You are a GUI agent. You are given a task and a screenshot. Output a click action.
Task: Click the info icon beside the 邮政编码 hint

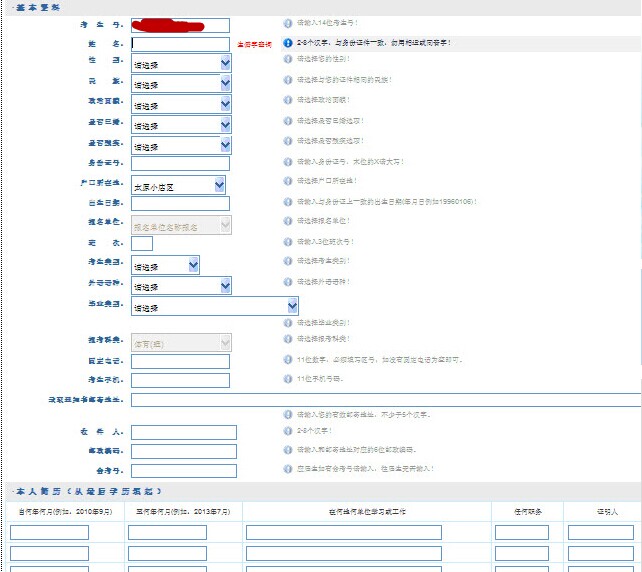288,449
